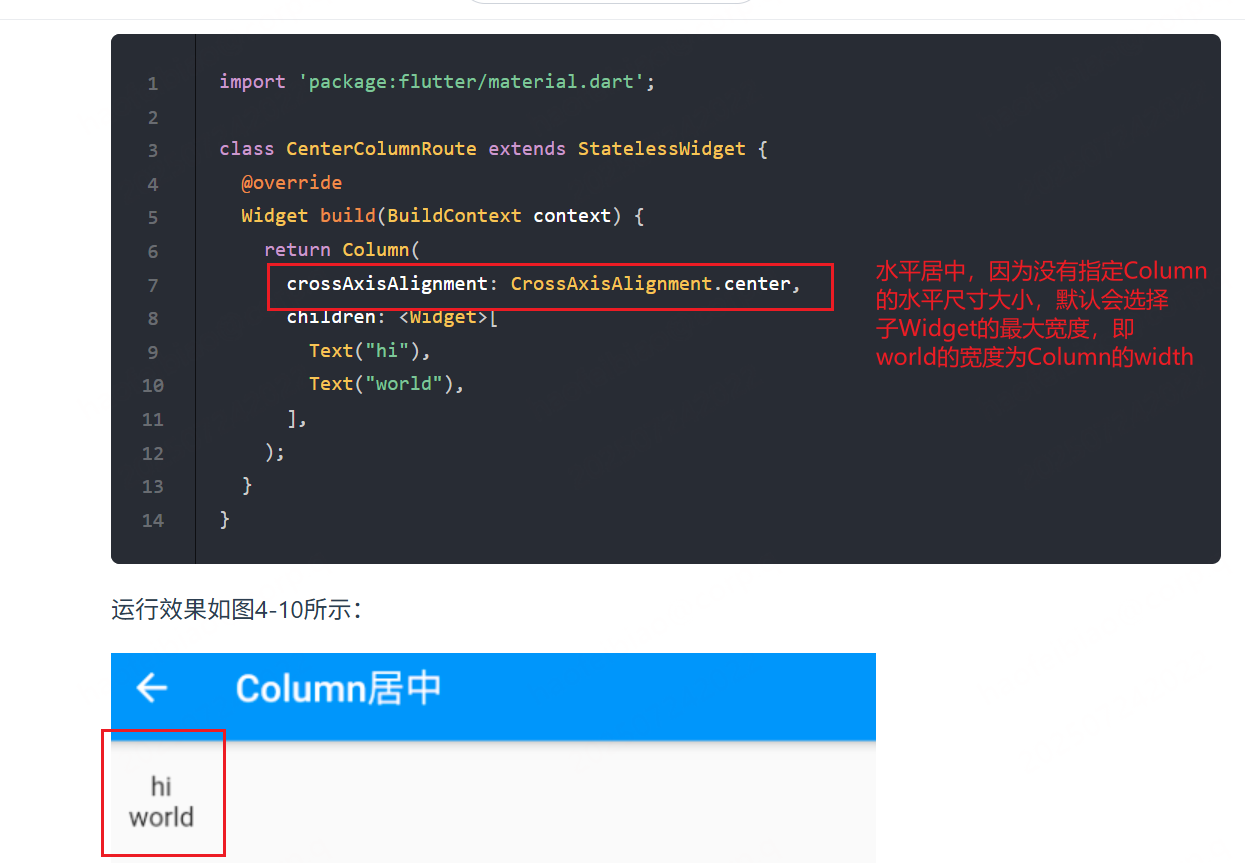Click the "Column居中" app bar title
Screen dimensions: 1245x863
click(338, 689)
